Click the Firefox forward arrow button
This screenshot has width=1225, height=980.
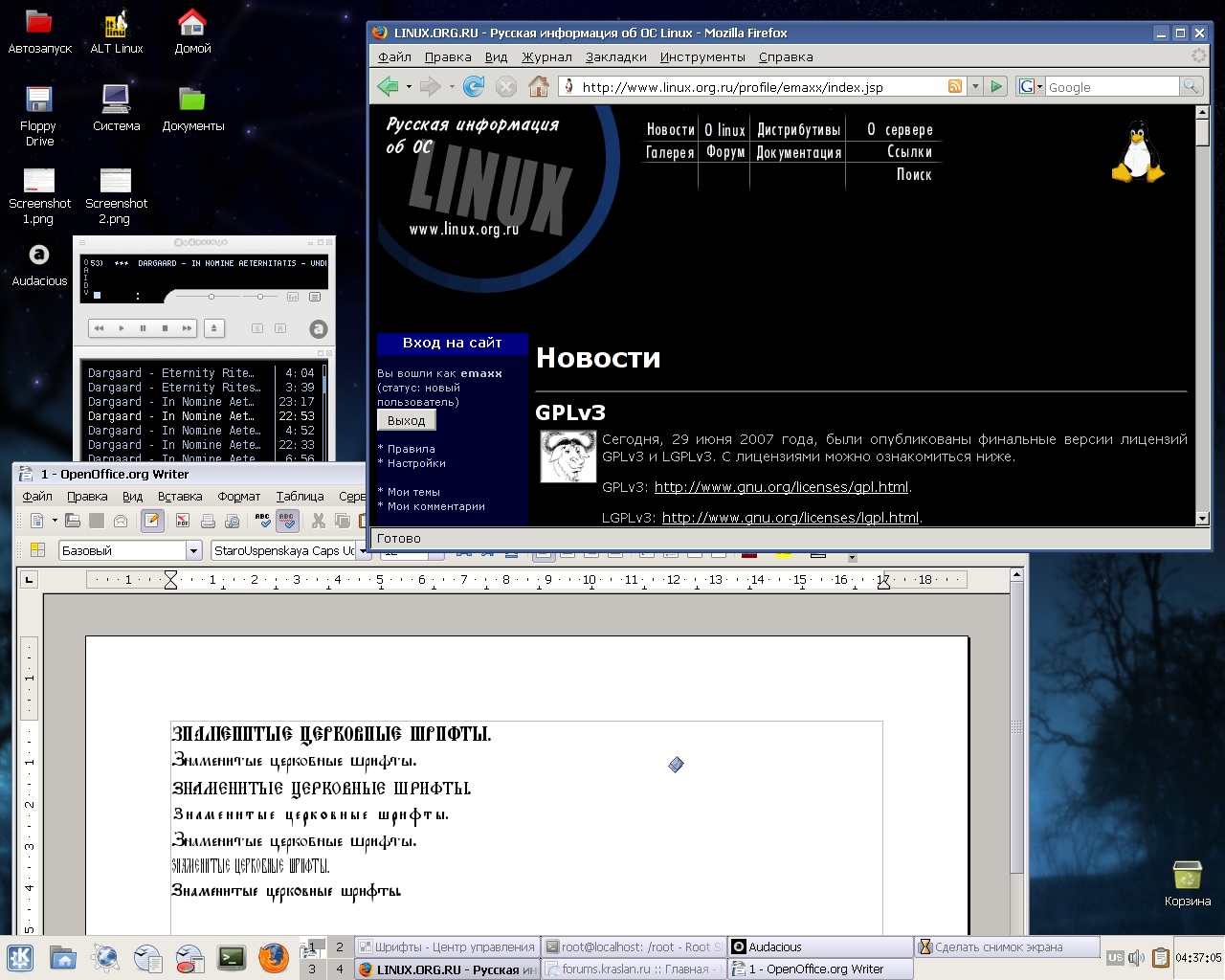(x=430, y=87)
